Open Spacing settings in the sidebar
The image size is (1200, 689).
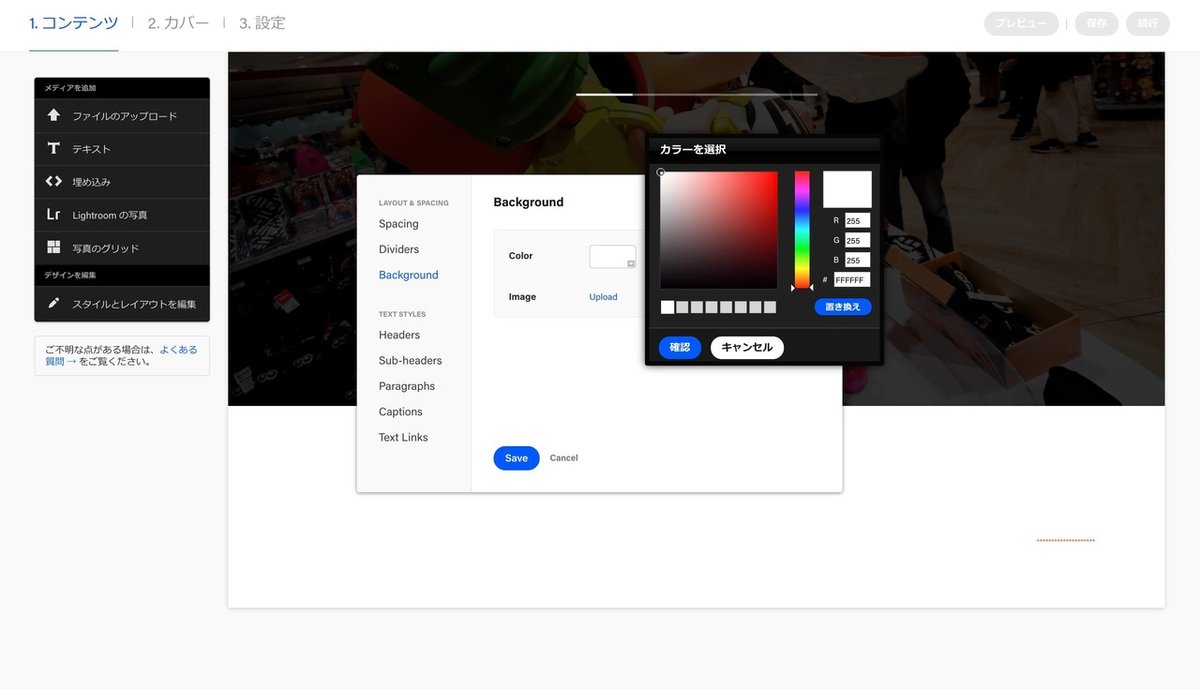[398, 224]
